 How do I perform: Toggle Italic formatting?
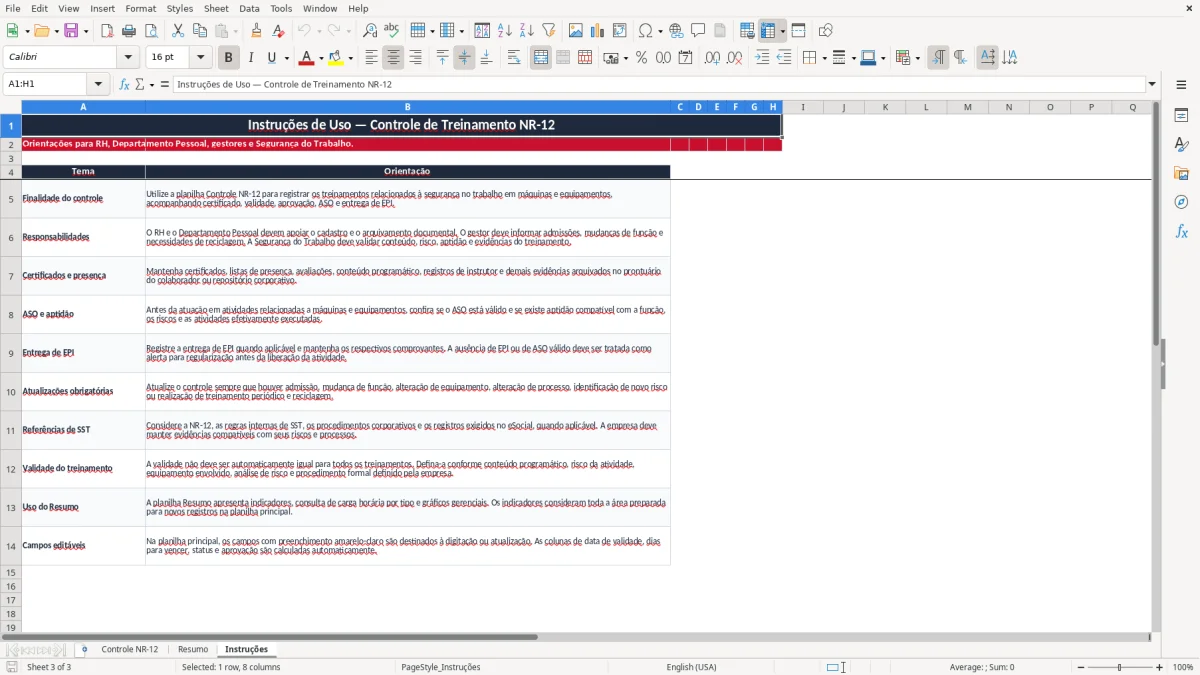tap(251, 58)
